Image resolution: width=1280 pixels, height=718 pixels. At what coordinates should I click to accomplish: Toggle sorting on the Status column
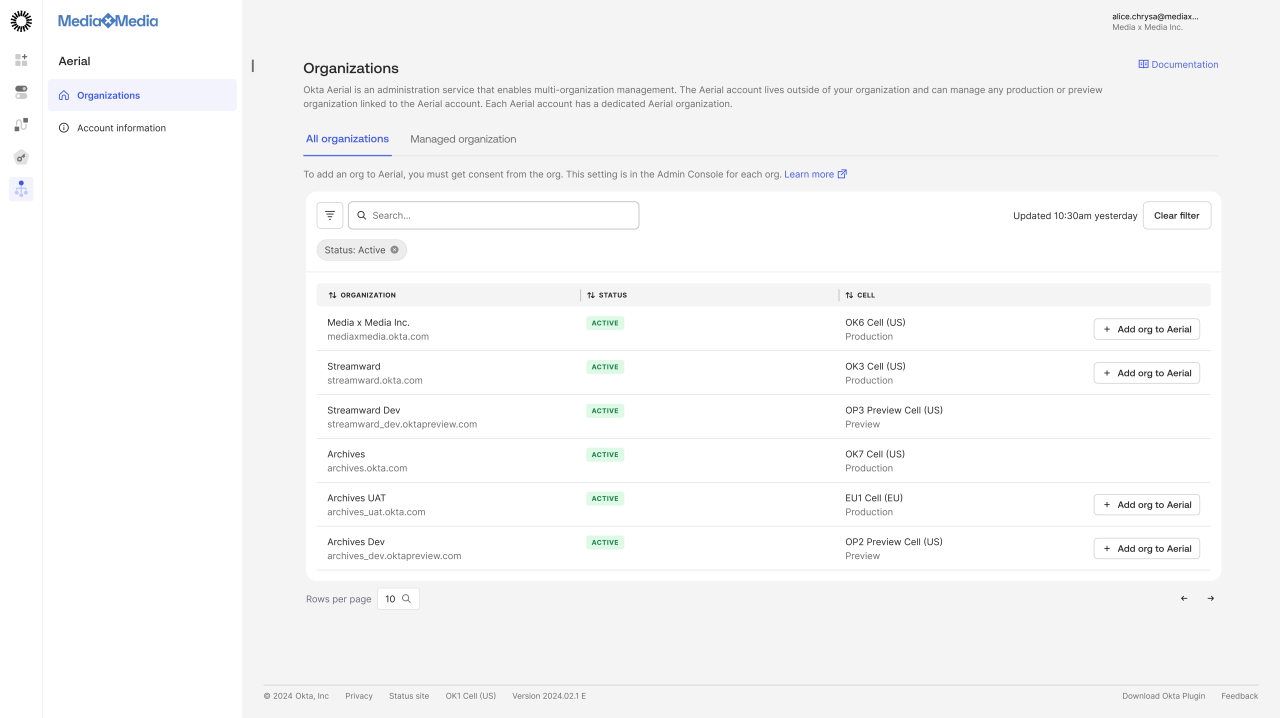(592, 295)
